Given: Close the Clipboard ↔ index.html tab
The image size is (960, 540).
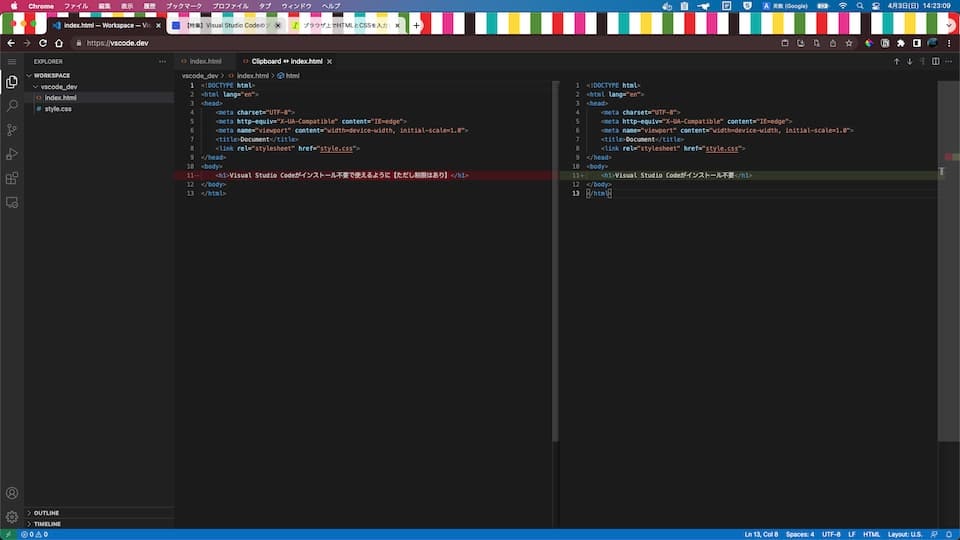Looking at the screenshot, I should tap(329, 61).
